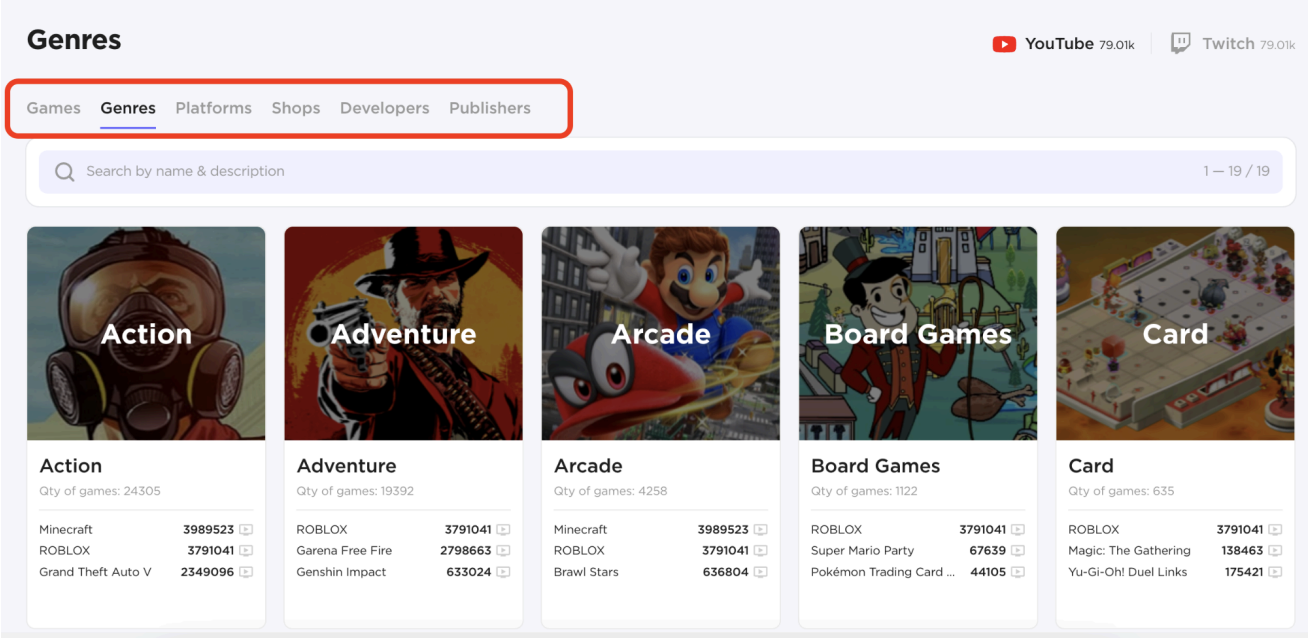This screenshot has width=1308, height=638.
Task: Open Minecraft in the Action card list
Action: (x=66, y=530)
